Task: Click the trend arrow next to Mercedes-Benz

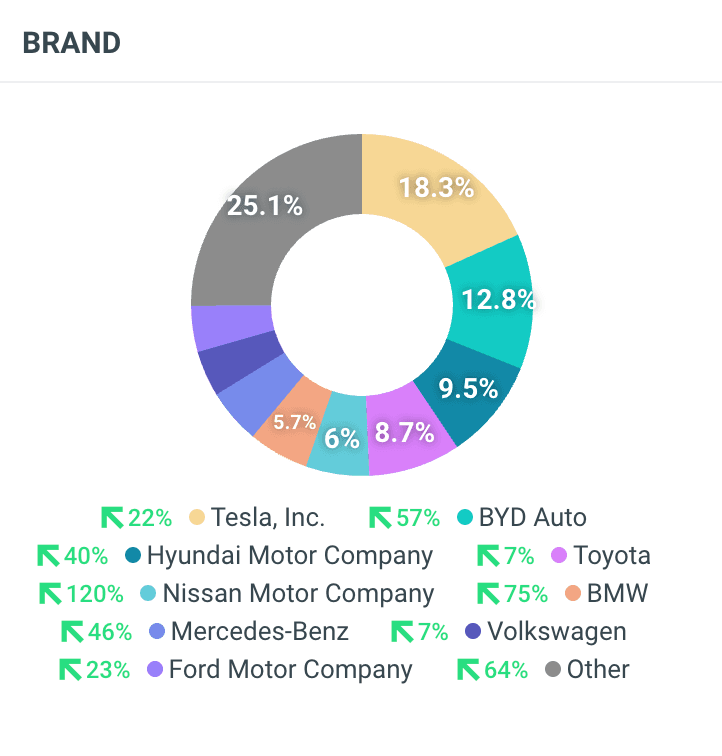Action: (72, 631)
